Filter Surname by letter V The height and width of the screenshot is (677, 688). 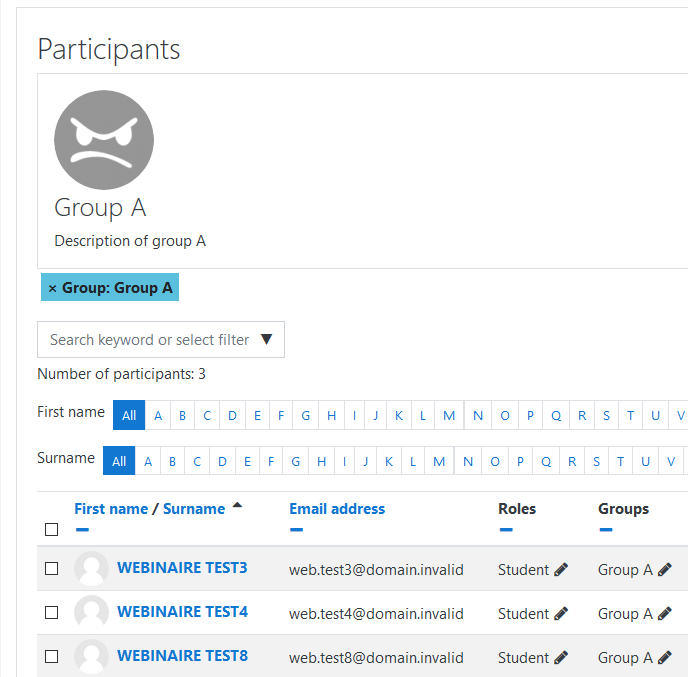[x=670, y=461]
